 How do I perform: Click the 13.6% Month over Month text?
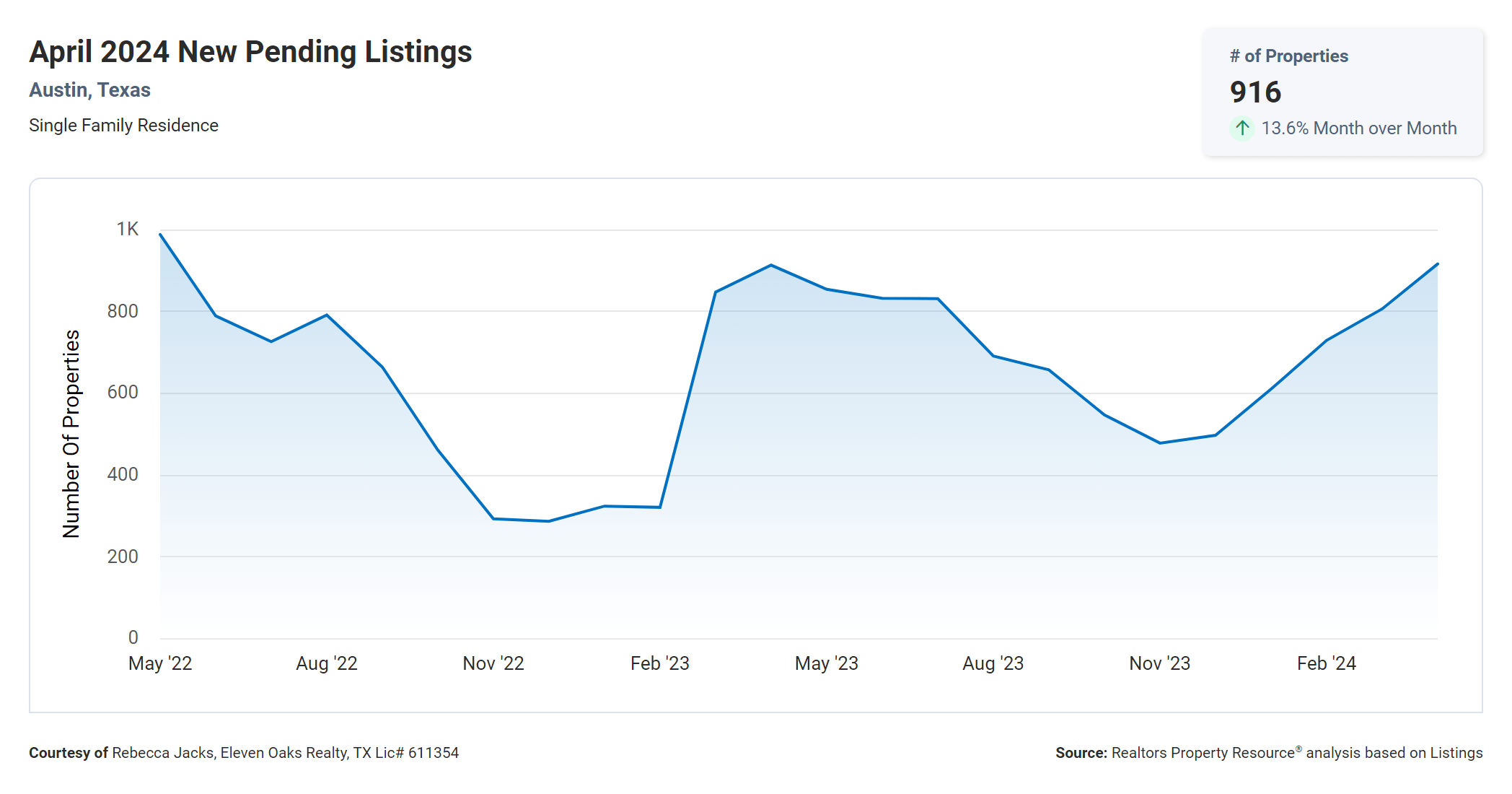coord(1358,128)
